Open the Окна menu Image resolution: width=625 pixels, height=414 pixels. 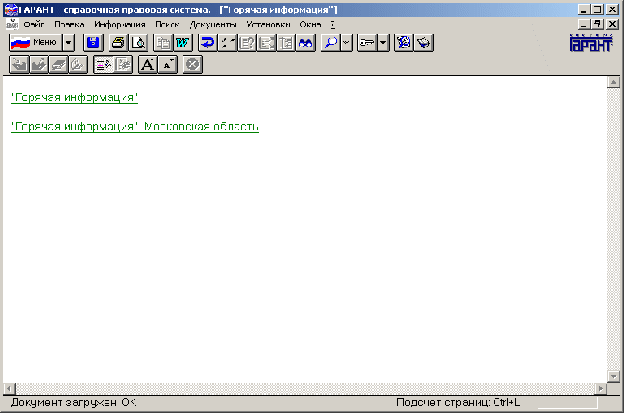(310, 25)
